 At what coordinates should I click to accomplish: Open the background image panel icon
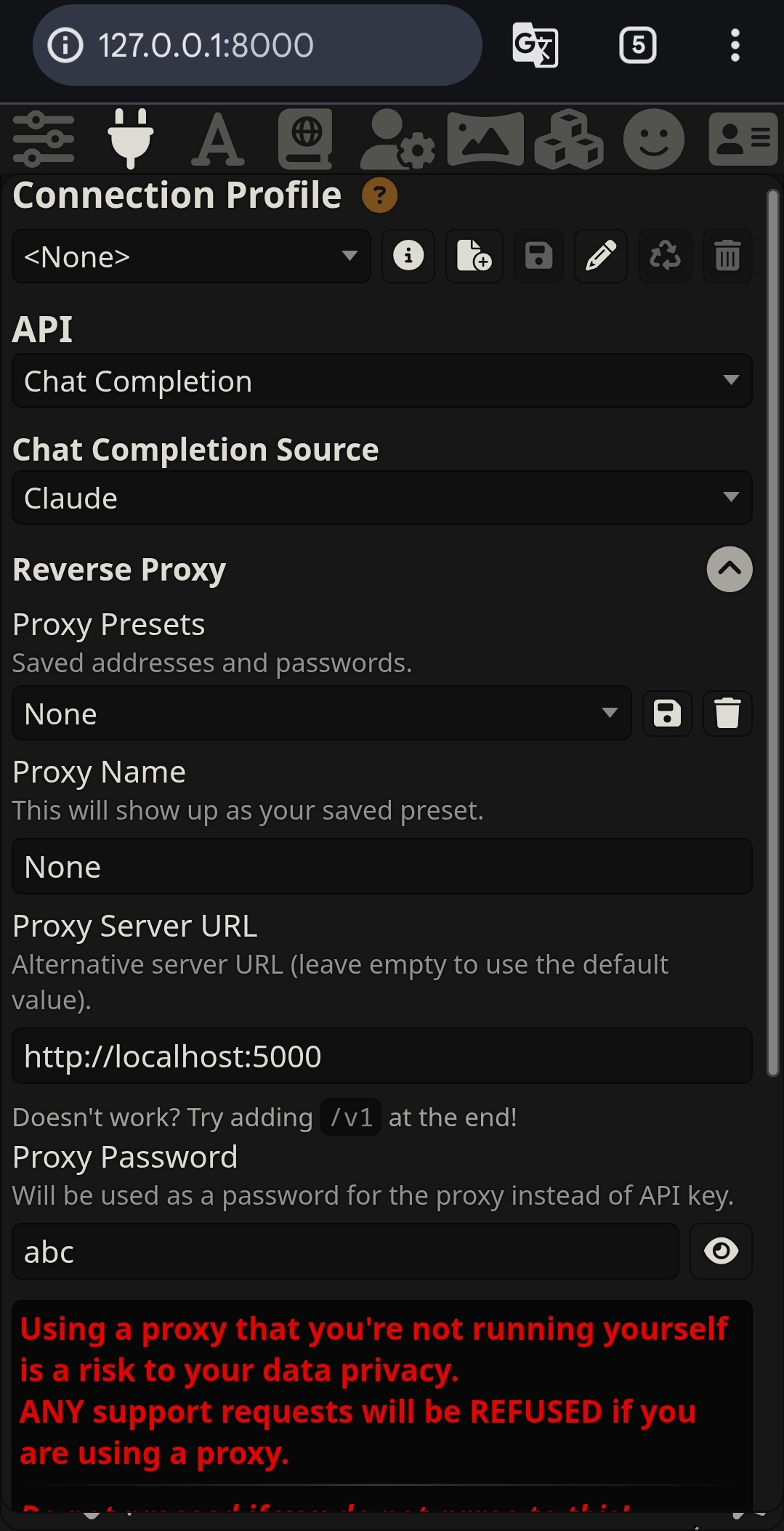(485, 138)
